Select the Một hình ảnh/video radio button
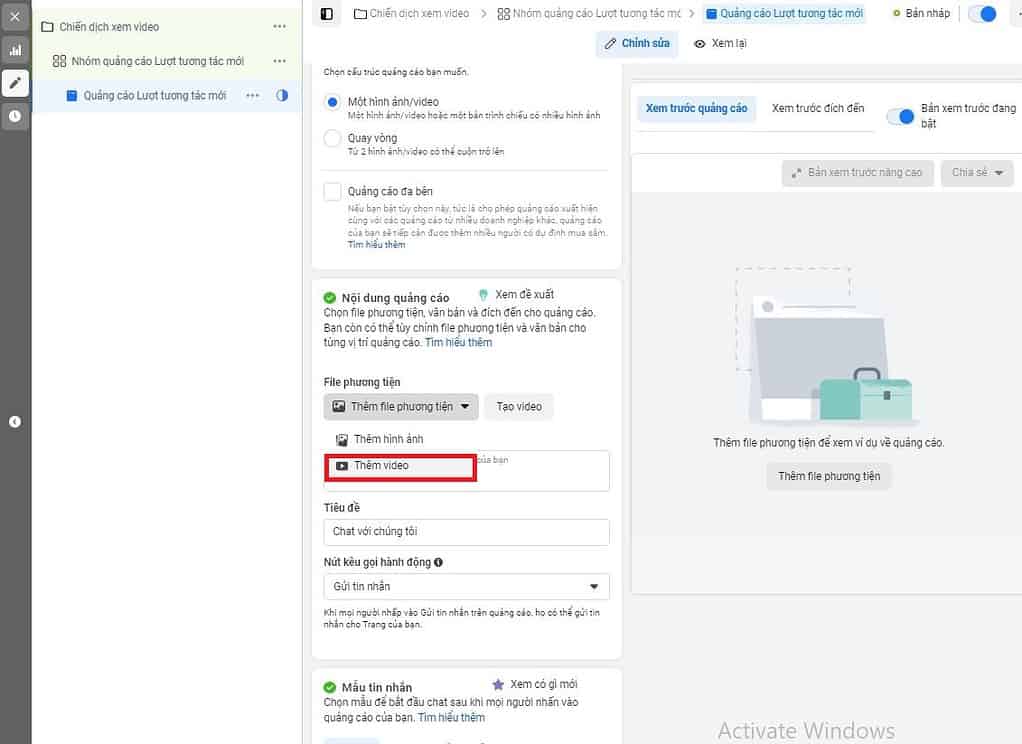 tap(333, 102)
